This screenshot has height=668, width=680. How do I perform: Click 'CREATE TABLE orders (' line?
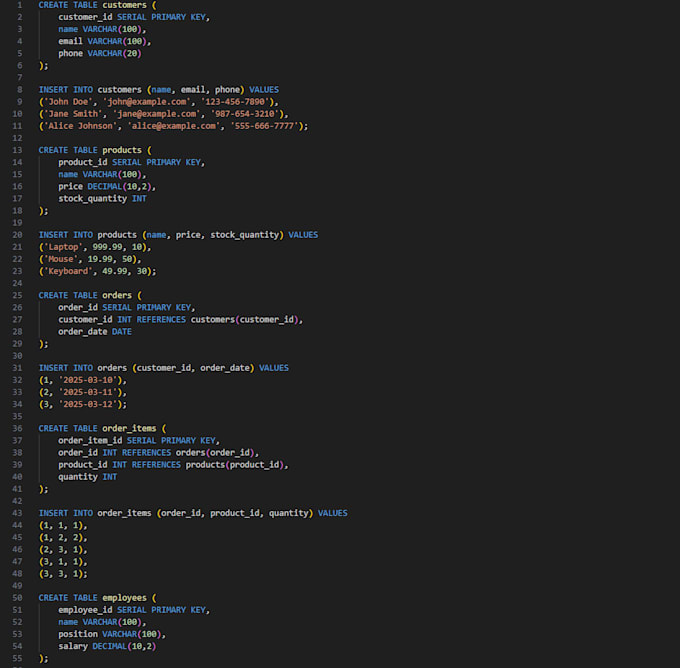click(x=90, y=296)
